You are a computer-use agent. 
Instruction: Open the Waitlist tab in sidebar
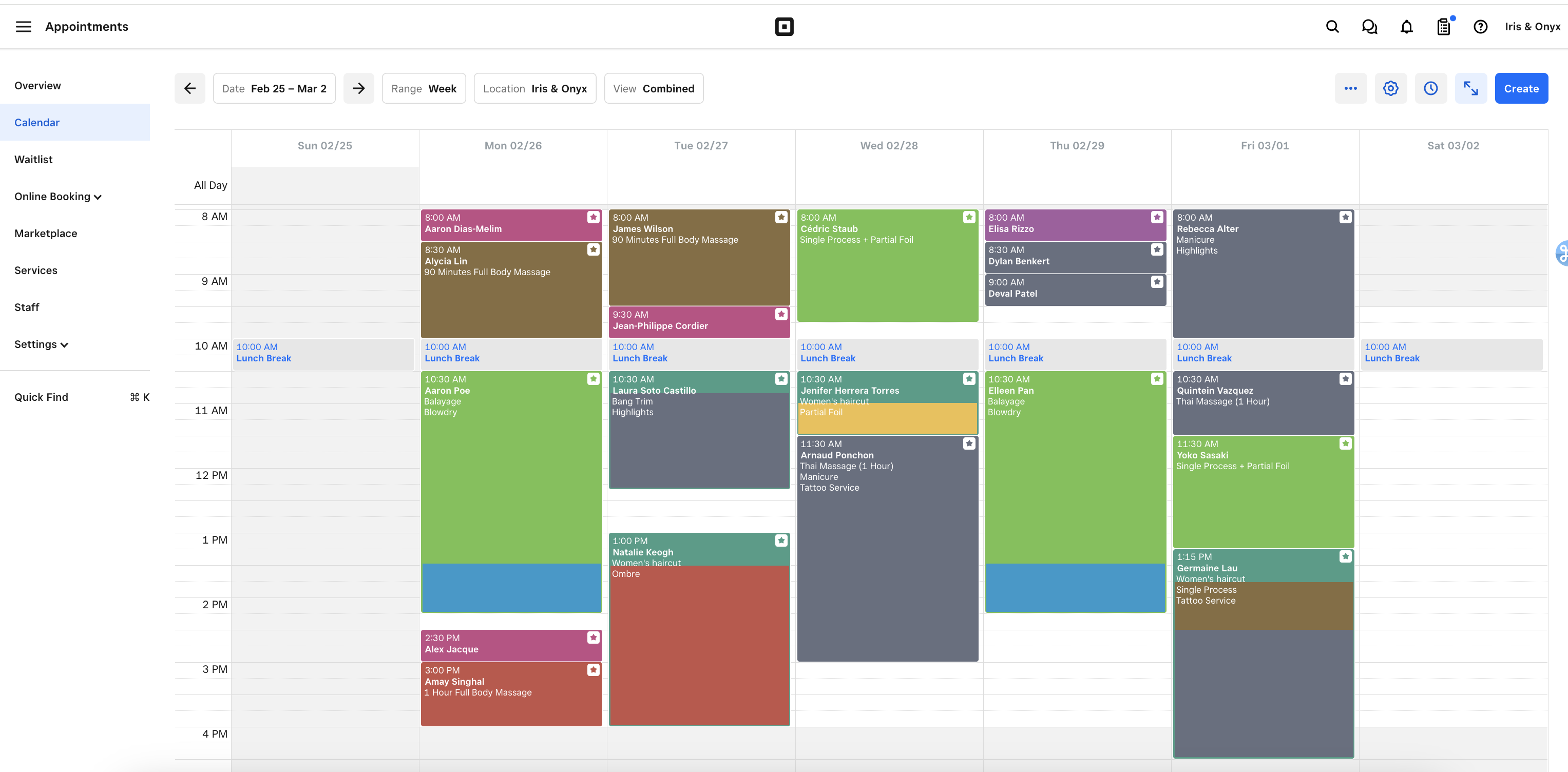pos(33,158)
